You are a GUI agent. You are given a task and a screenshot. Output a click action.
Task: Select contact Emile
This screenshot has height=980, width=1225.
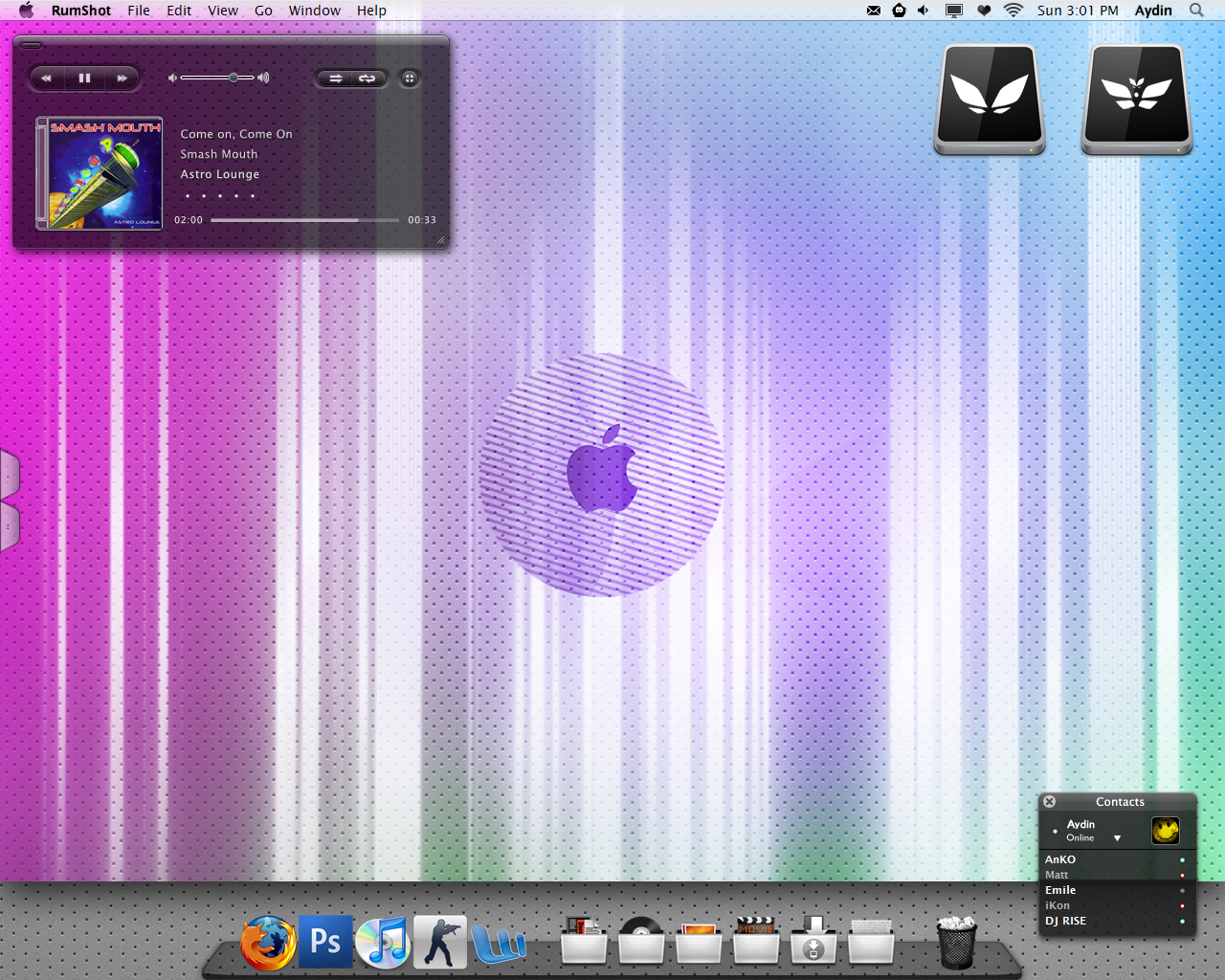(1117, 890)
